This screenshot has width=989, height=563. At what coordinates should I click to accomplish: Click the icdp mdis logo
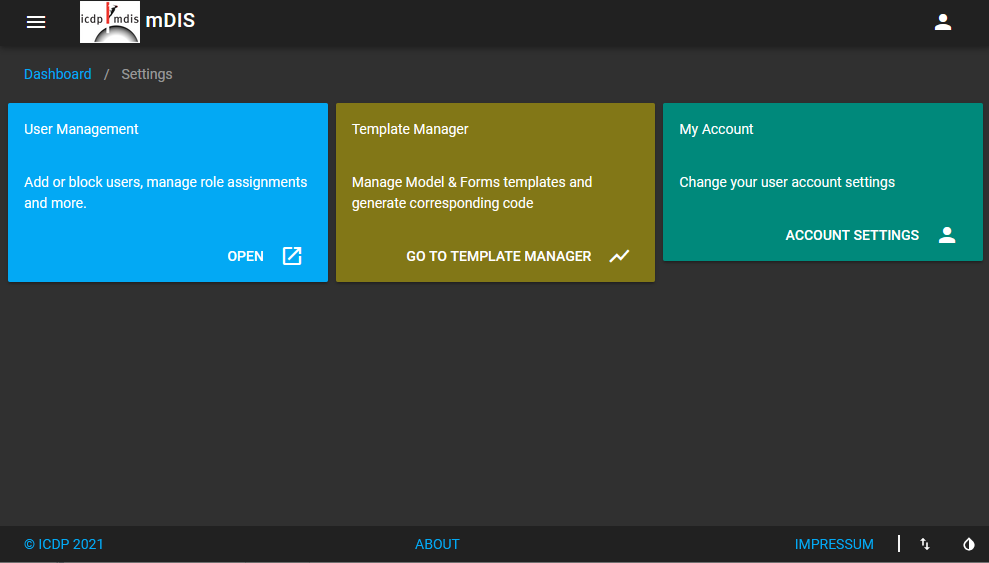pos(110,22)
